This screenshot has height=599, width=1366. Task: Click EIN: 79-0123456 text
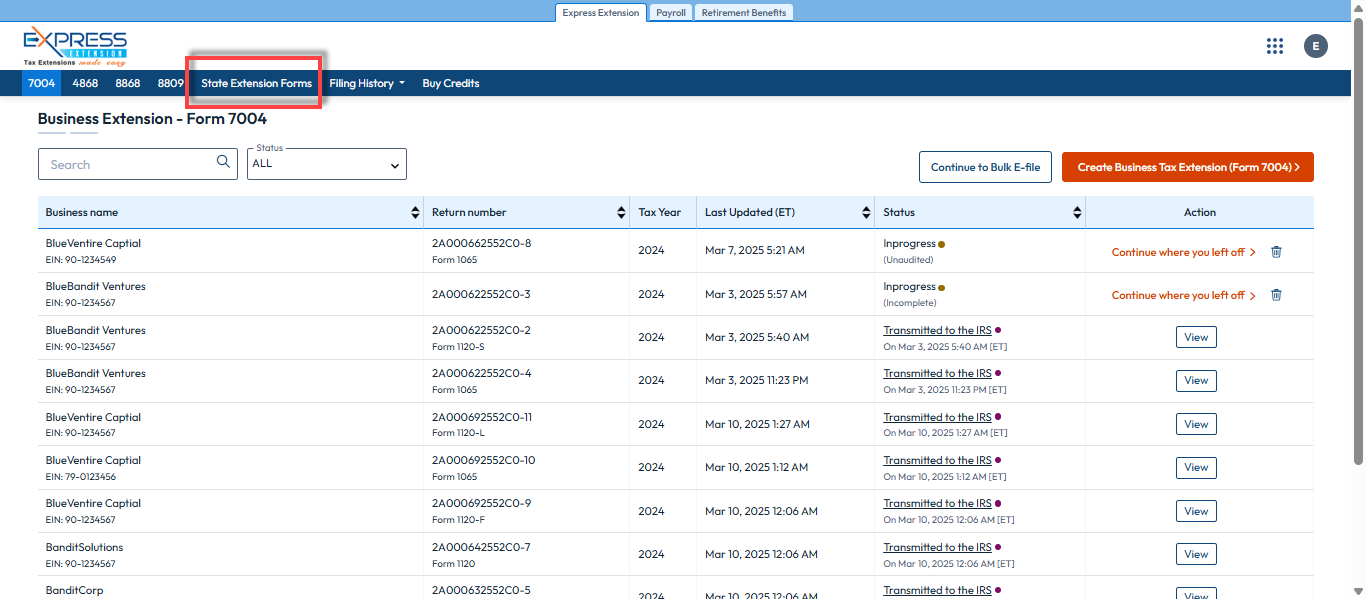click(x=81, y=477)
